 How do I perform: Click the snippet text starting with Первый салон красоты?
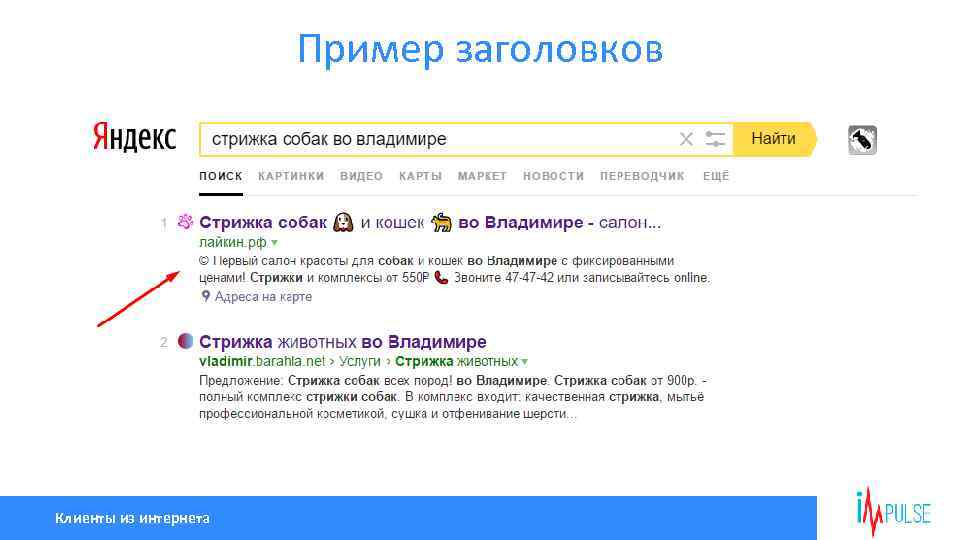click(x=454, y=269)
